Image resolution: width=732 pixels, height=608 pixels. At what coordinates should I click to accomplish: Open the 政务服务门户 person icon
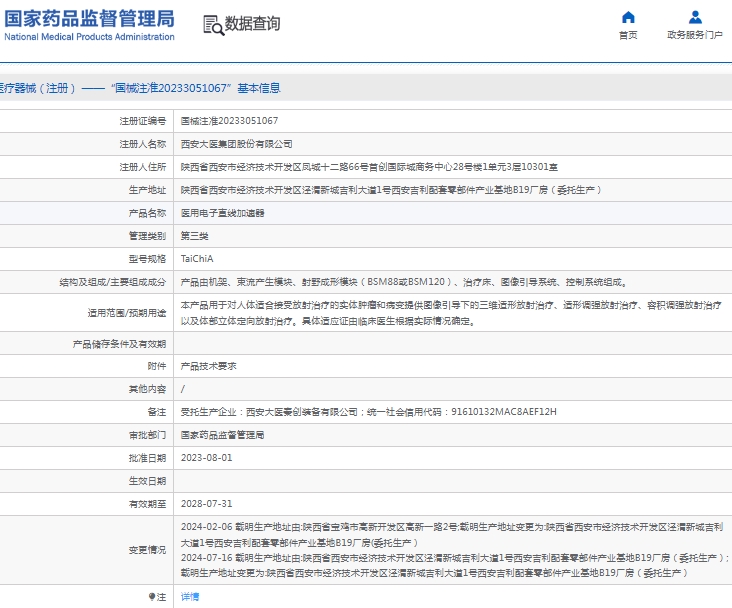click(695, 17)
